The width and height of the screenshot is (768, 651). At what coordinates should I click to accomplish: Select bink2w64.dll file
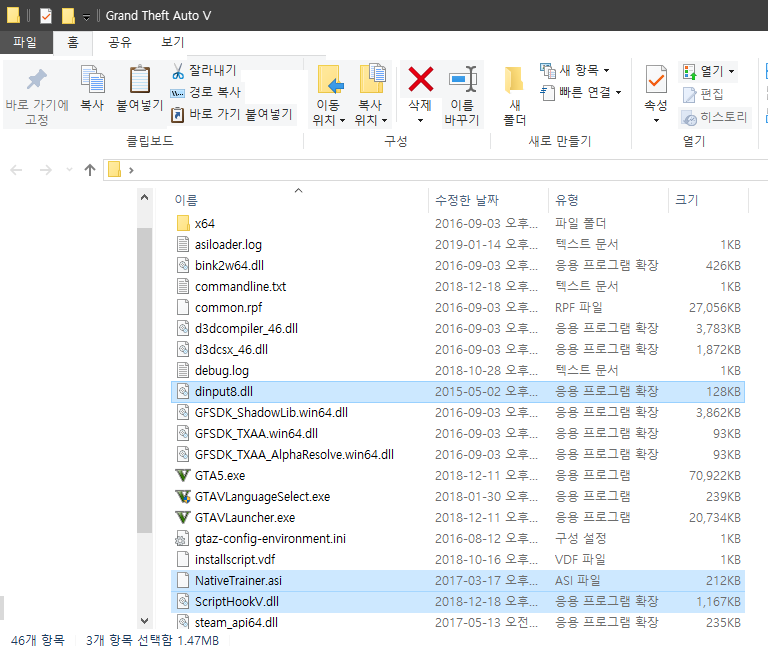pyautogui.click(x=457, y=265)
